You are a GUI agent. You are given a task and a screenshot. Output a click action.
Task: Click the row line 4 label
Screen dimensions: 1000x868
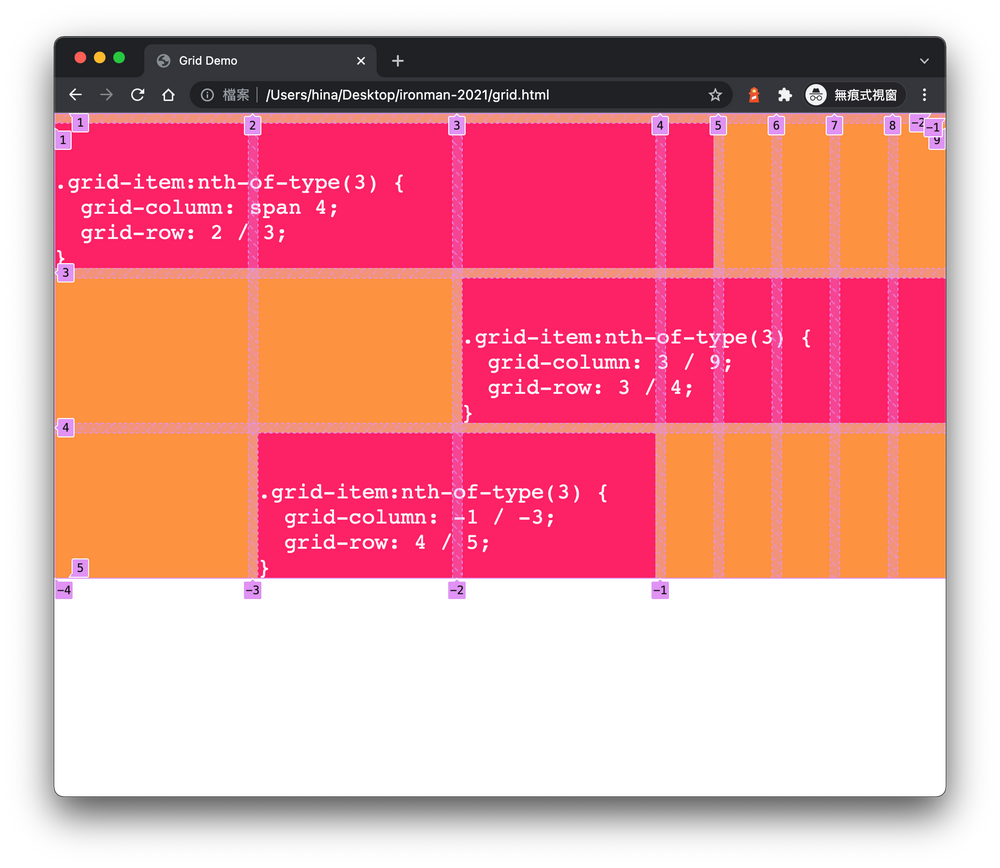point(66,428)
